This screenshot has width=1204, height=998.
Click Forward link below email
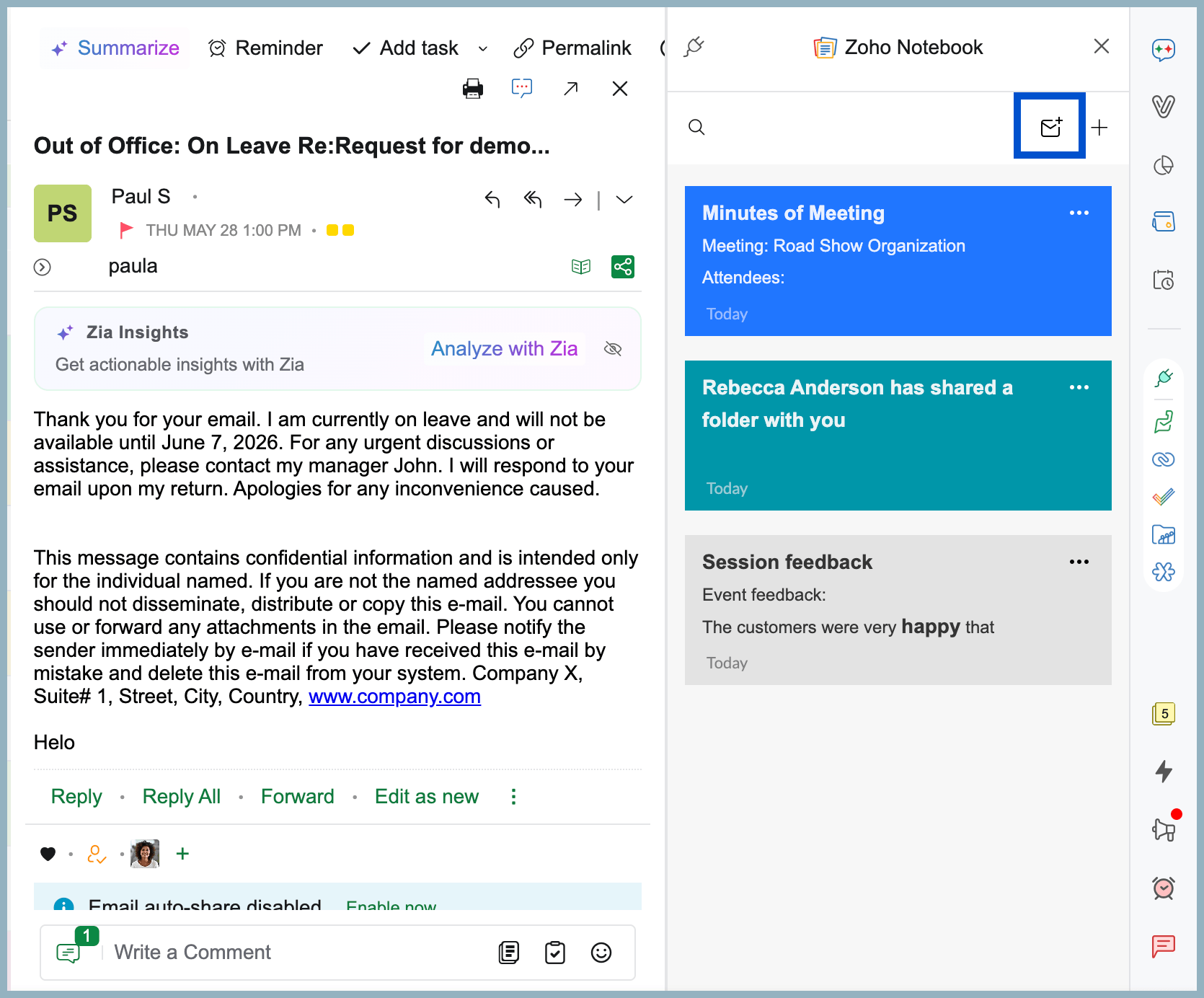tap(298, 797)
